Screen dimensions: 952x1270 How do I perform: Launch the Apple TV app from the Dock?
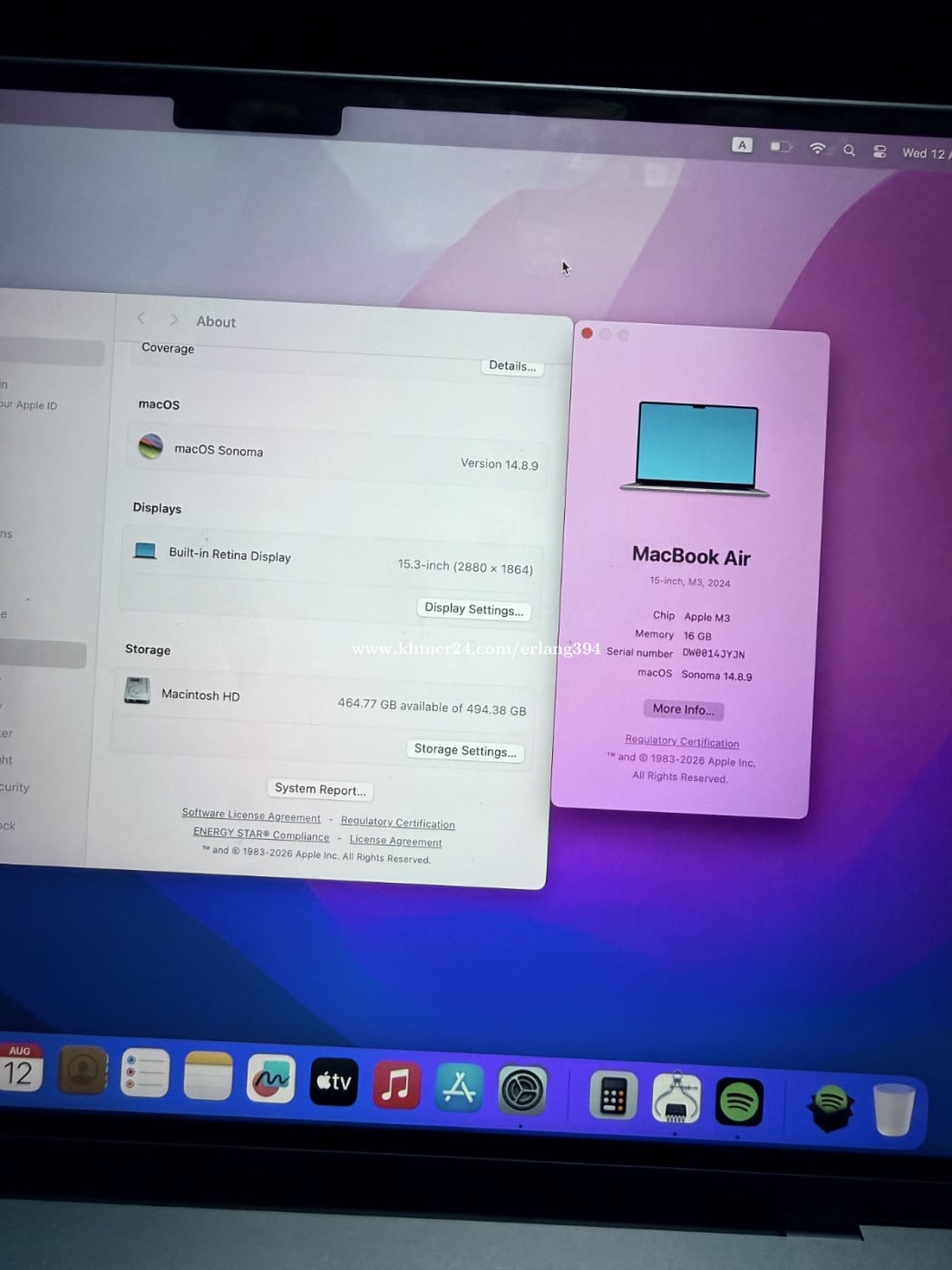[x=334, y=1081]
